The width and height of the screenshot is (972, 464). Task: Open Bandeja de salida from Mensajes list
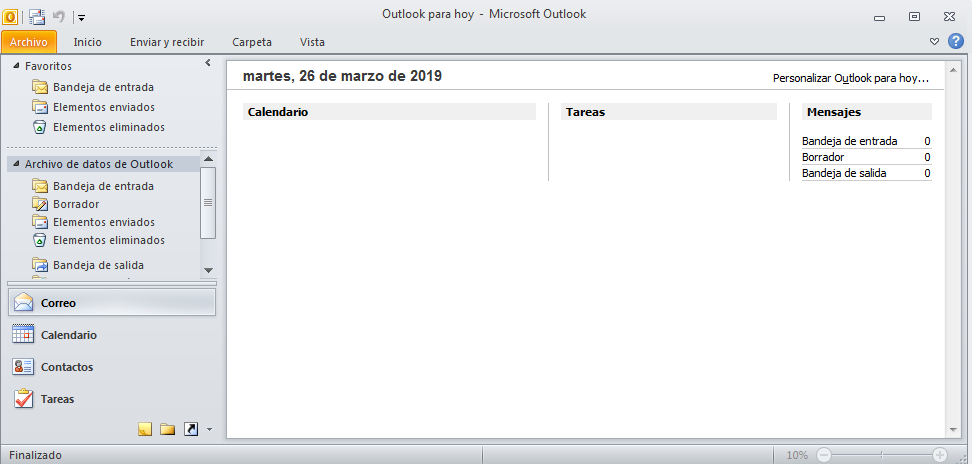844,173
